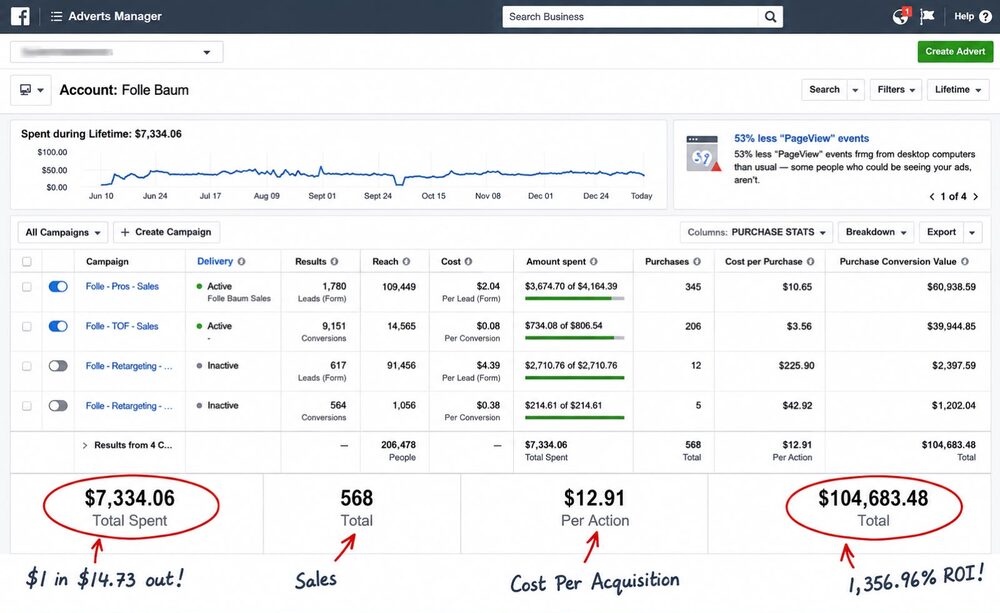Click spend progress bar for $2,710.76 of $2,710.76
Screen dimensions: 1000x613
coord(574,378)
